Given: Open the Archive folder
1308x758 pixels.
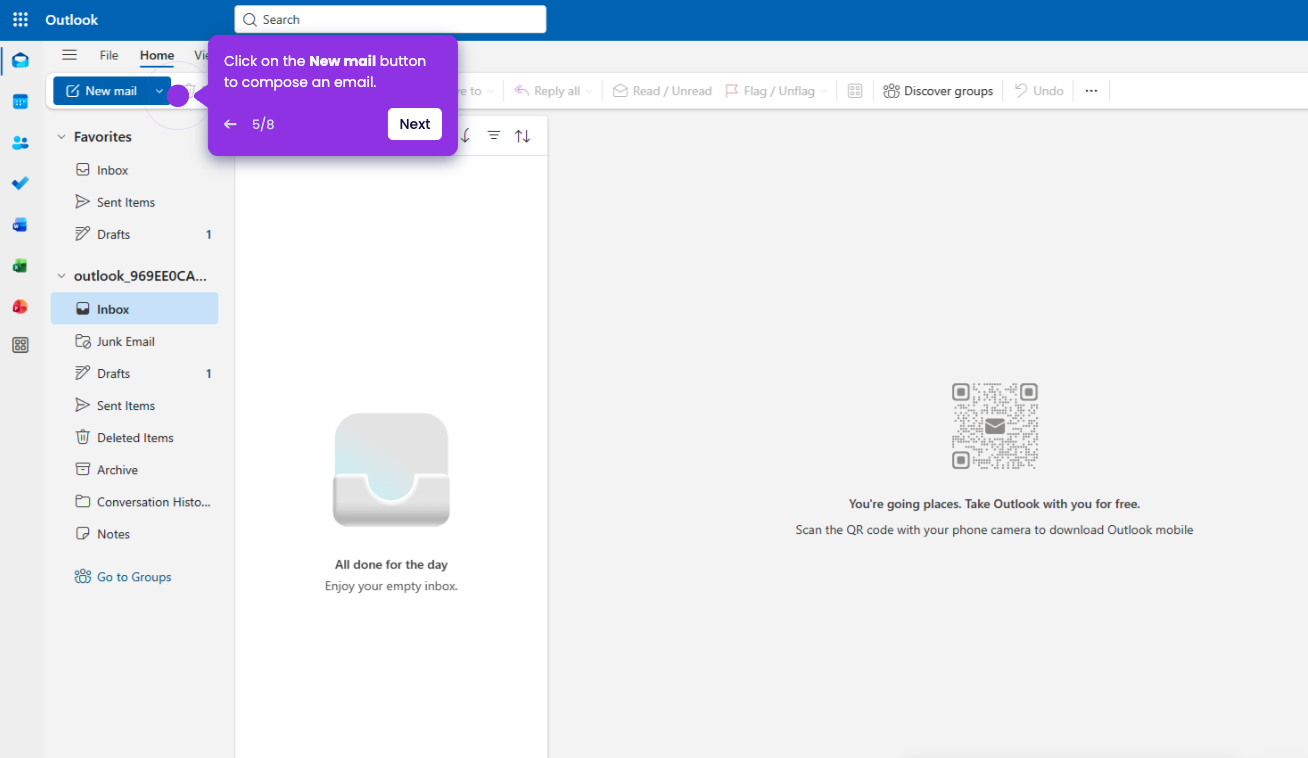Looking at the screenshot, I should click(134, 469).
